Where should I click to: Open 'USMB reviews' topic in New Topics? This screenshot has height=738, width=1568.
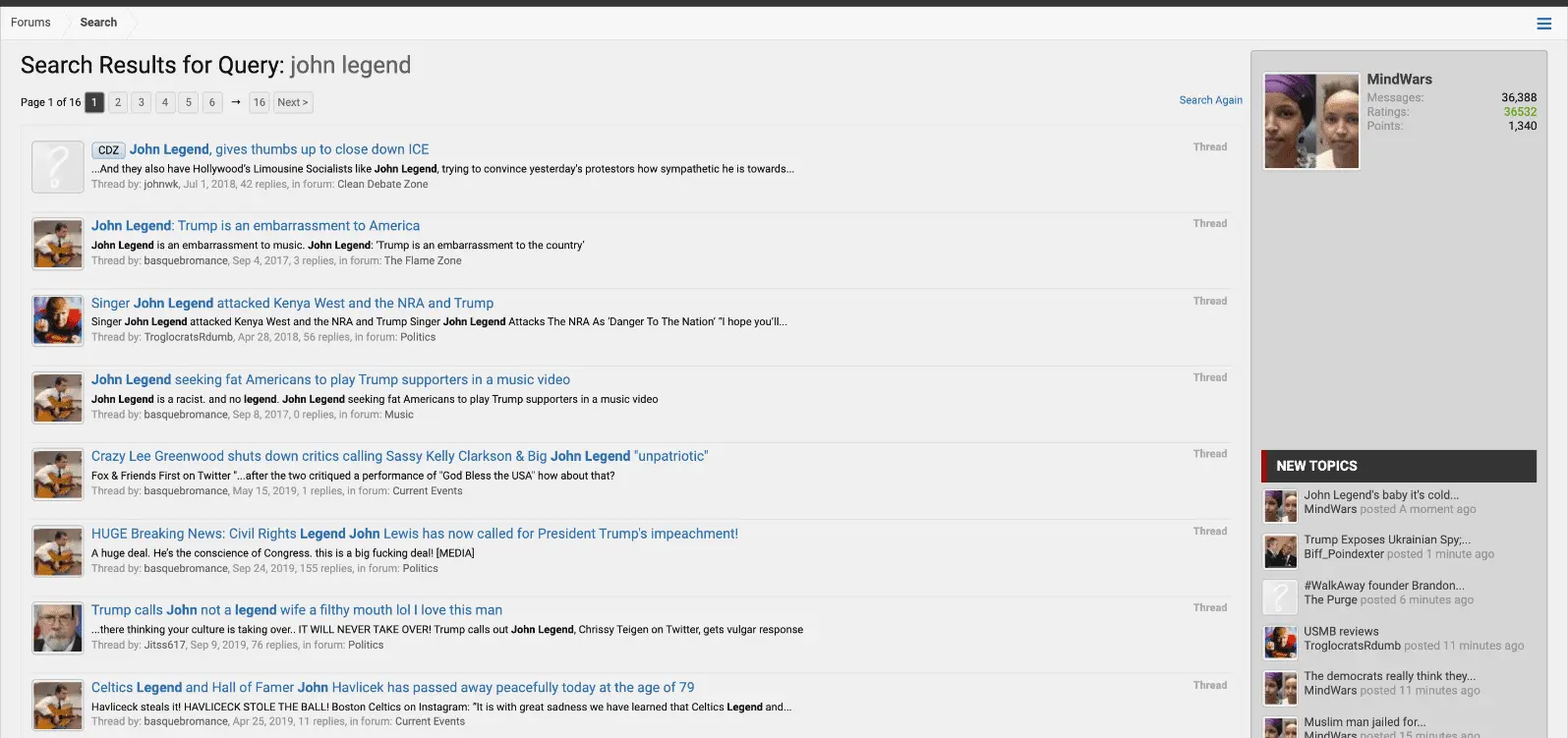pyautogui.click(x=1341, y=632)
